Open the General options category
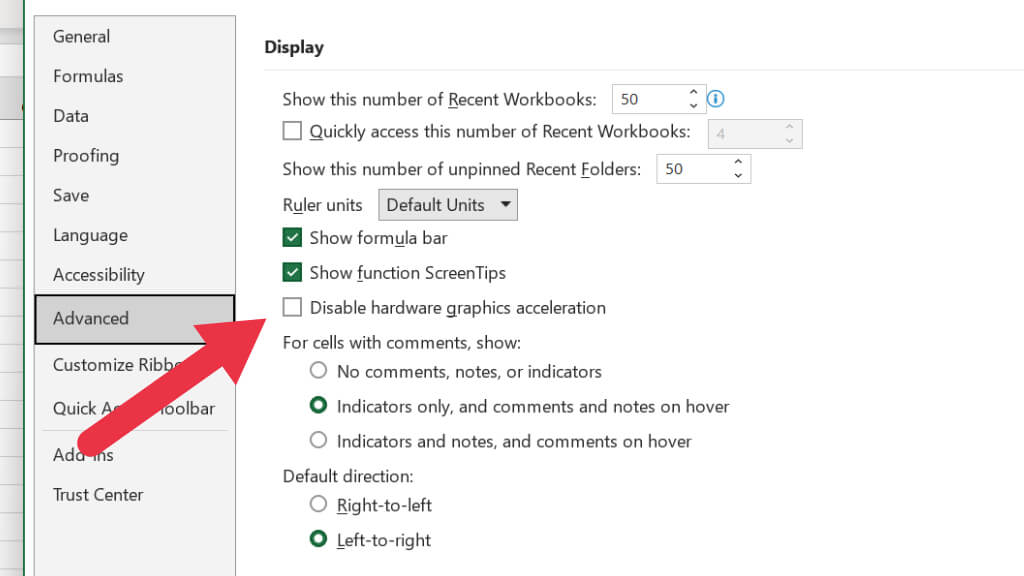This screenshot has width=1024, height=576. click(x=81, y=36)
